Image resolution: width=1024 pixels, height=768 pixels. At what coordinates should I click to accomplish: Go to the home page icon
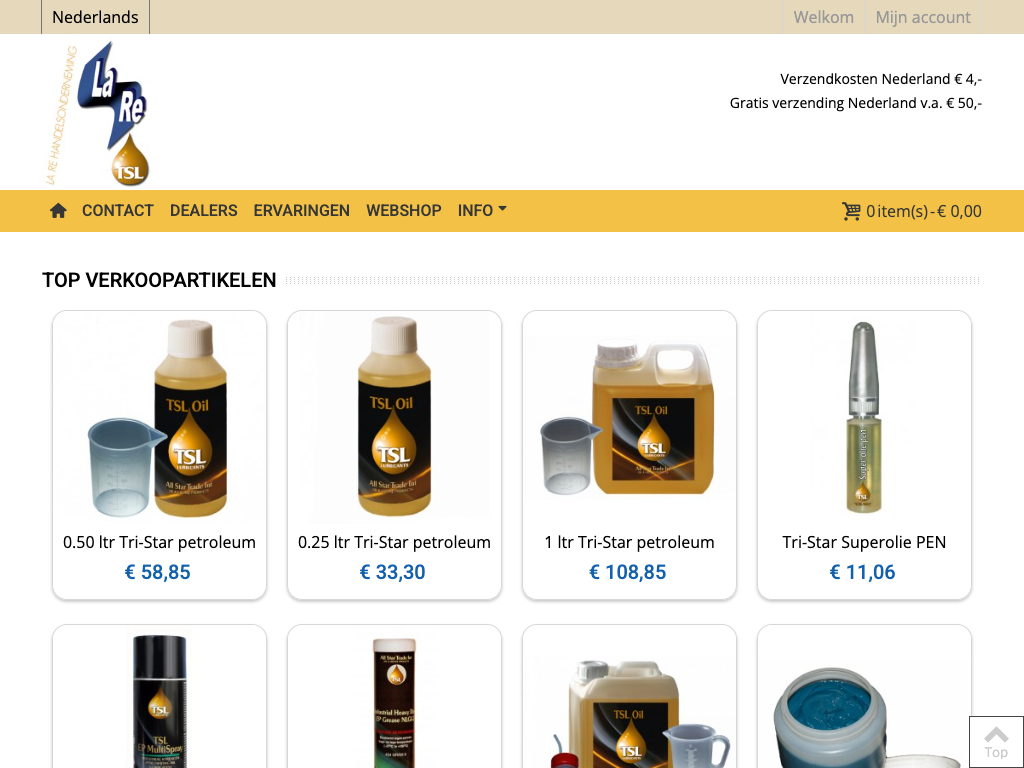coord(58,210)
